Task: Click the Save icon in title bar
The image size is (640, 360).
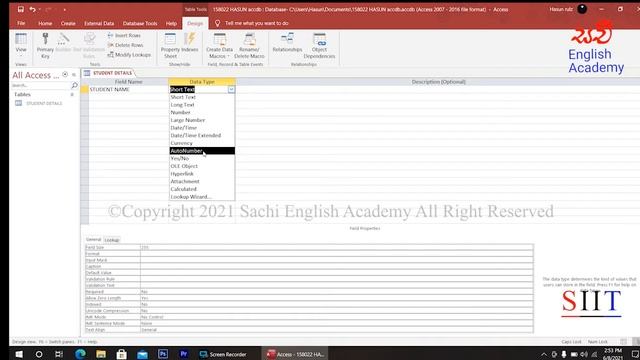Action: [21, 9]
